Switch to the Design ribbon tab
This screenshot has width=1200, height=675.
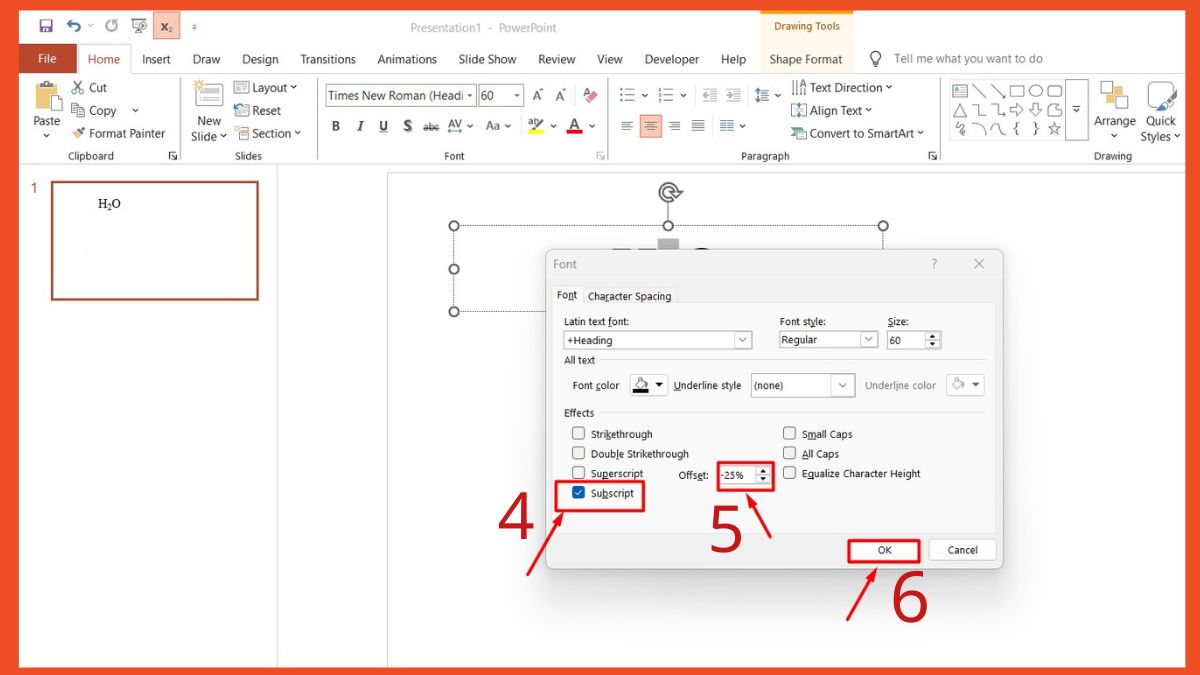[260, 59]
